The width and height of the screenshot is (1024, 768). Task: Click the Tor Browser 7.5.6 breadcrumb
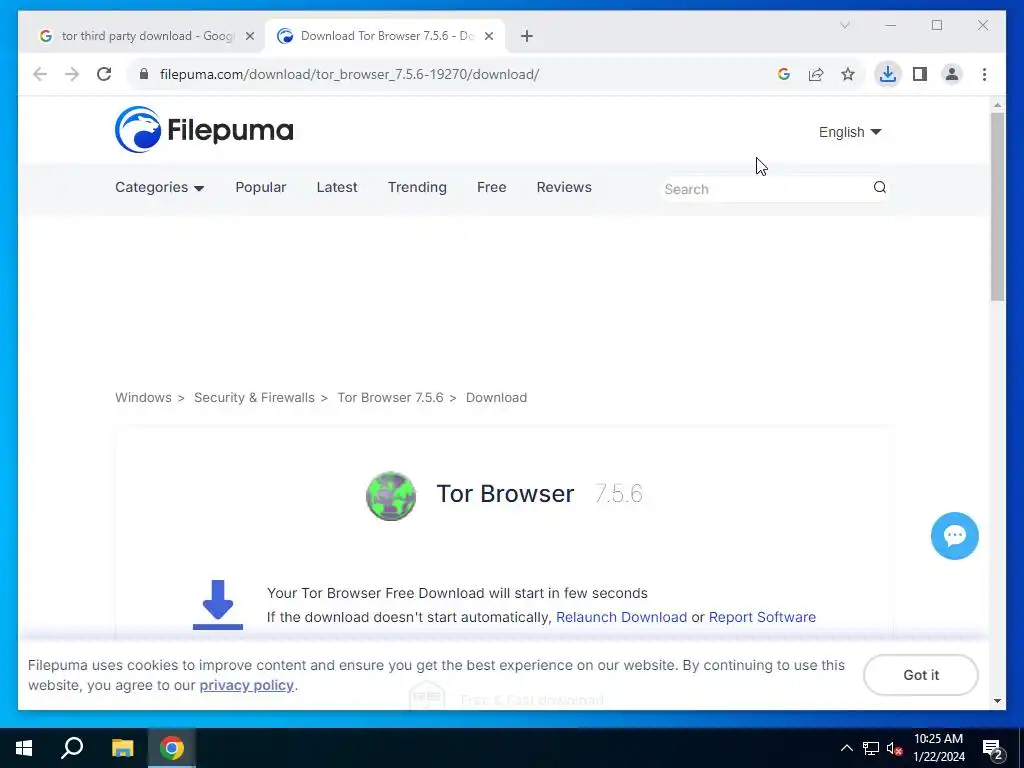pos(390,398)
